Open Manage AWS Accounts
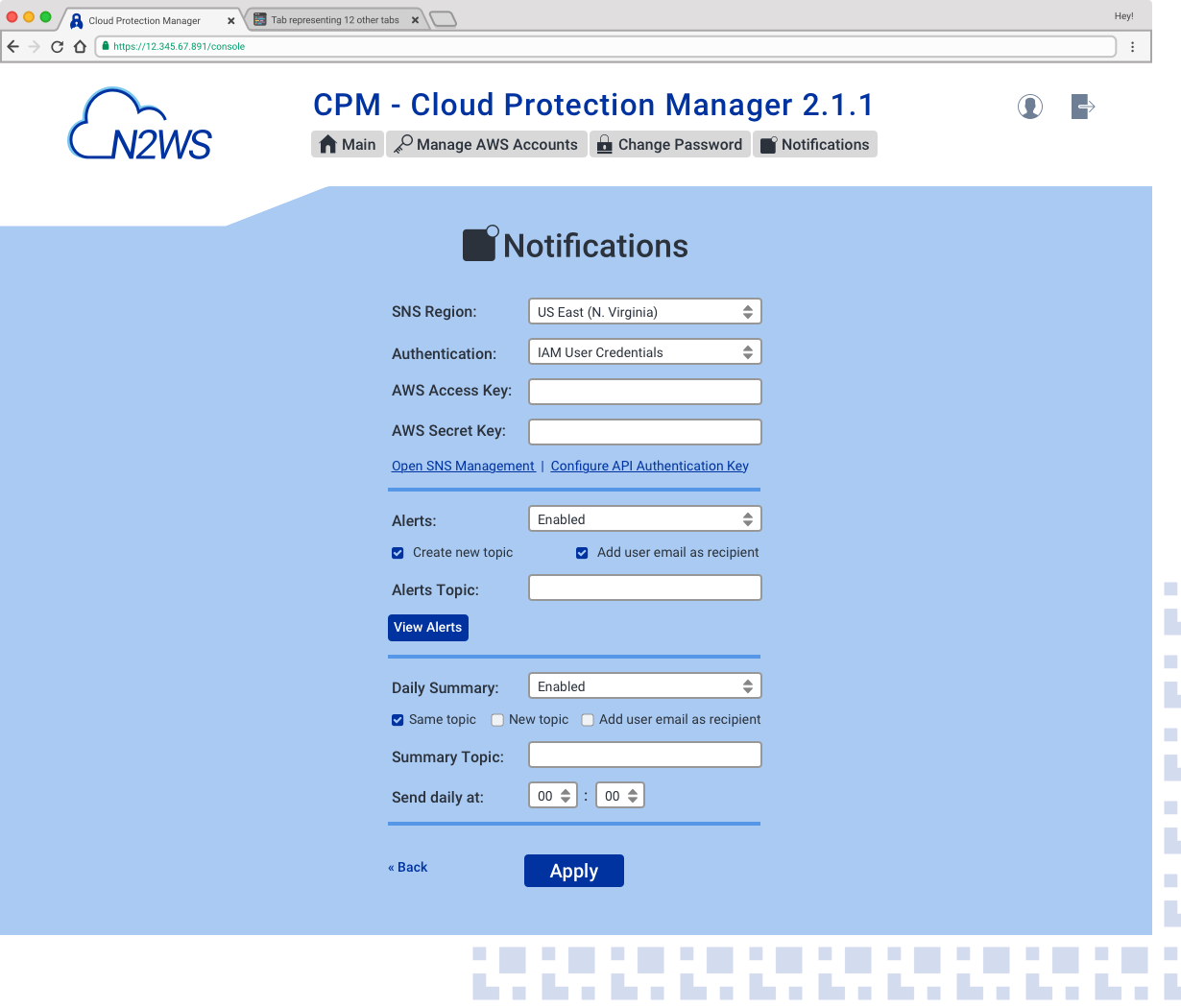 (487, 144)
